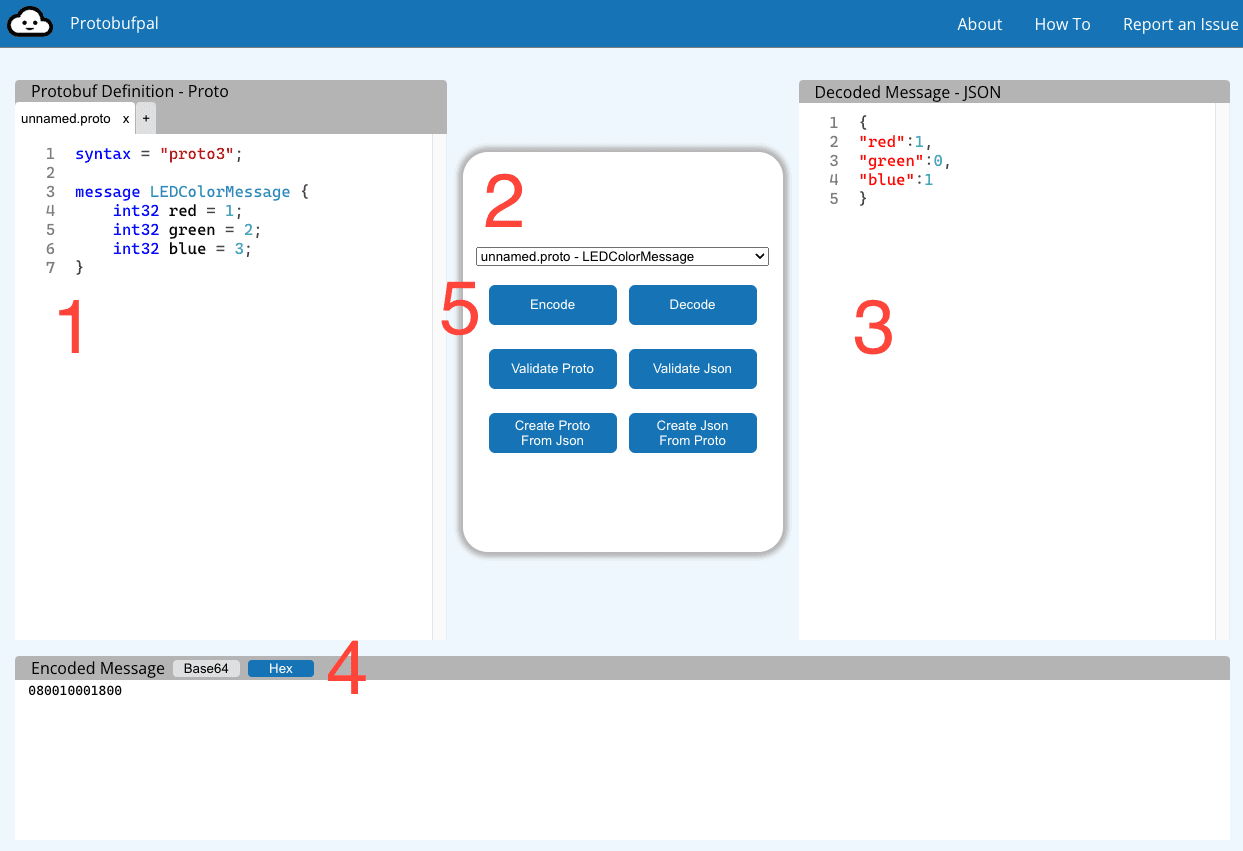1243x851 pixels.
Task: Click the Protobufpal cloud logo
Action: (x=29, y=21)
